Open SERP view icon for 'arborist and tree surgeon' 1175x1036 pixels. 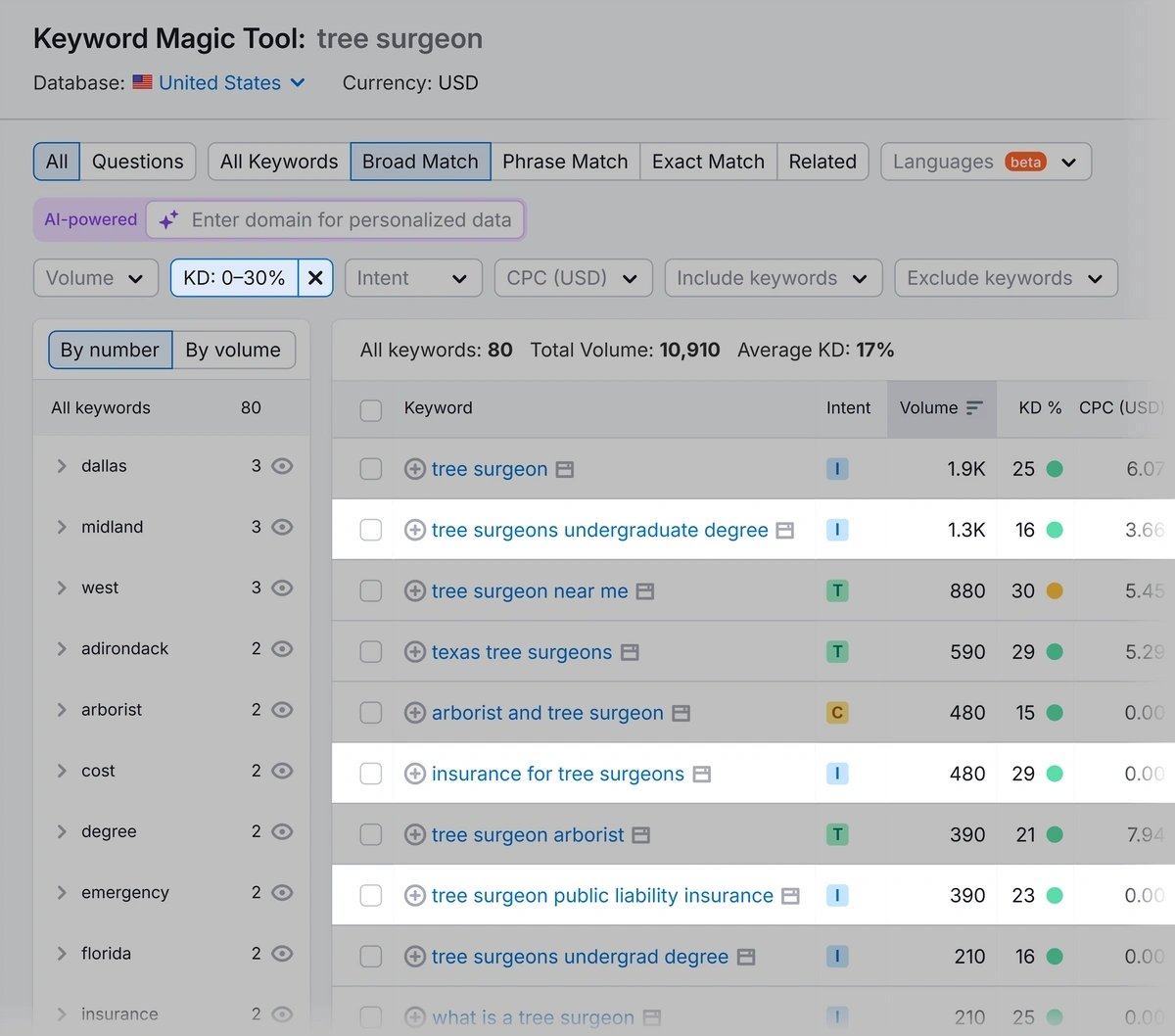[681, 713]
